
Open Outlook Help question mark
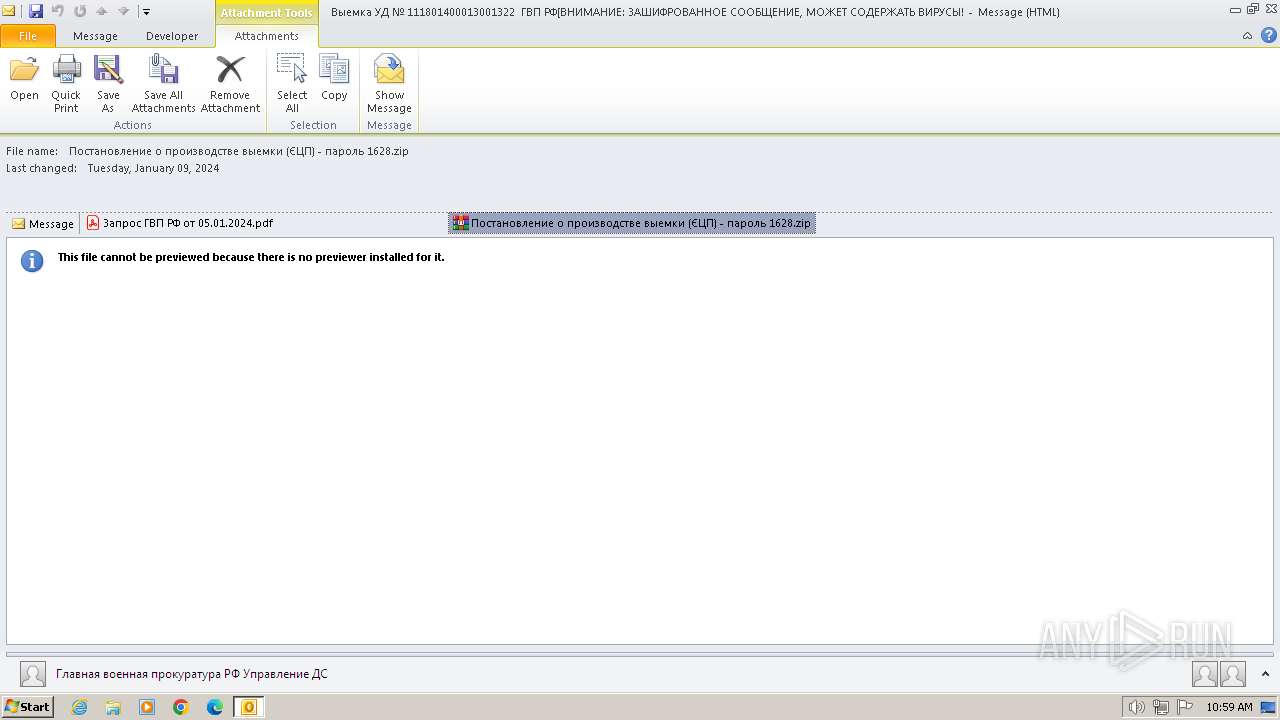coord(1268,36)
